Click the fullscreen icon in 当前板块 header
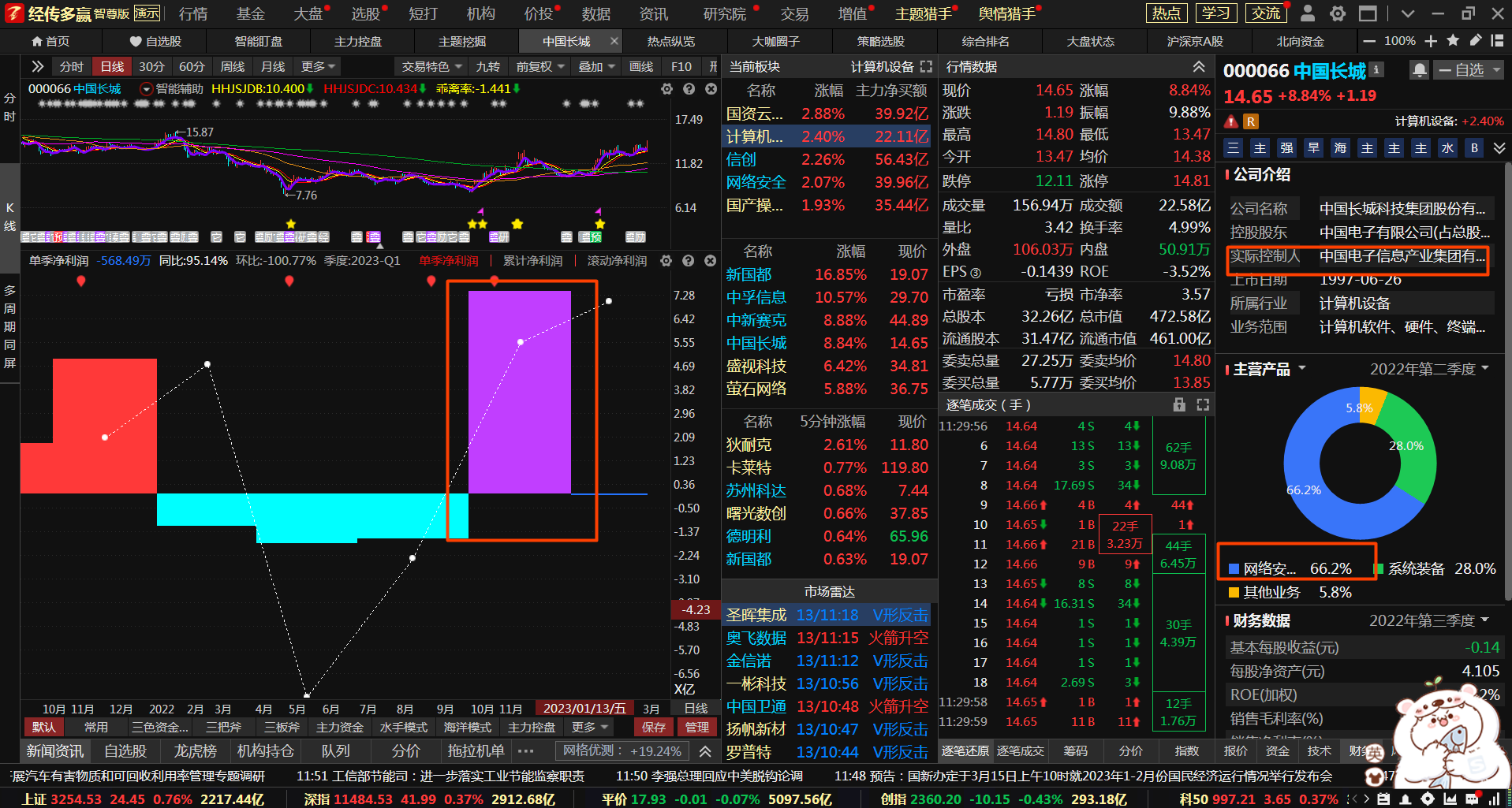The image size is (1512, 808). 926,67
